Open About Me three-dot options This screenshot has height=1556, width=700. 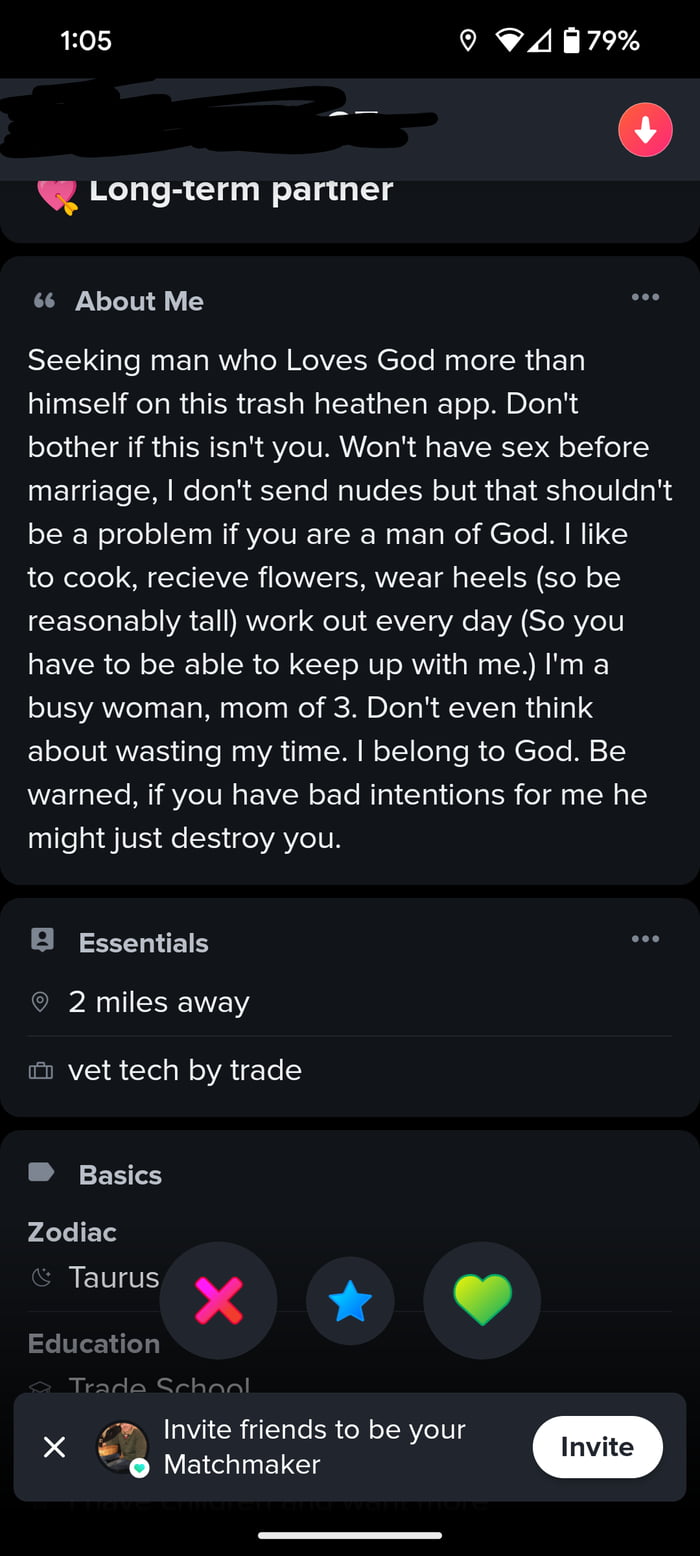[x=645, y=297]
